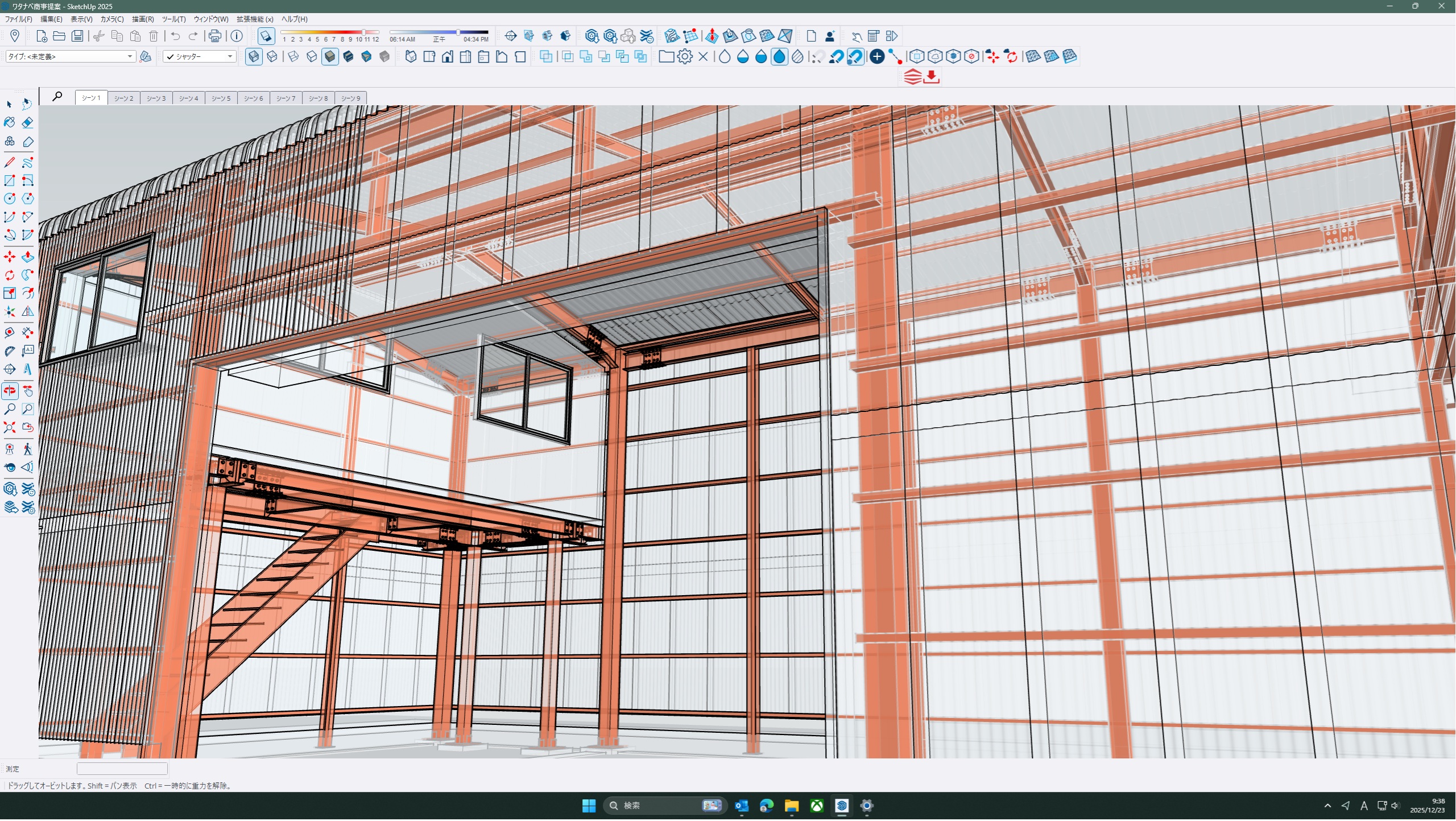Activate the Push/Pull tool
The image size is (1456, 821).
coord(27,258)
